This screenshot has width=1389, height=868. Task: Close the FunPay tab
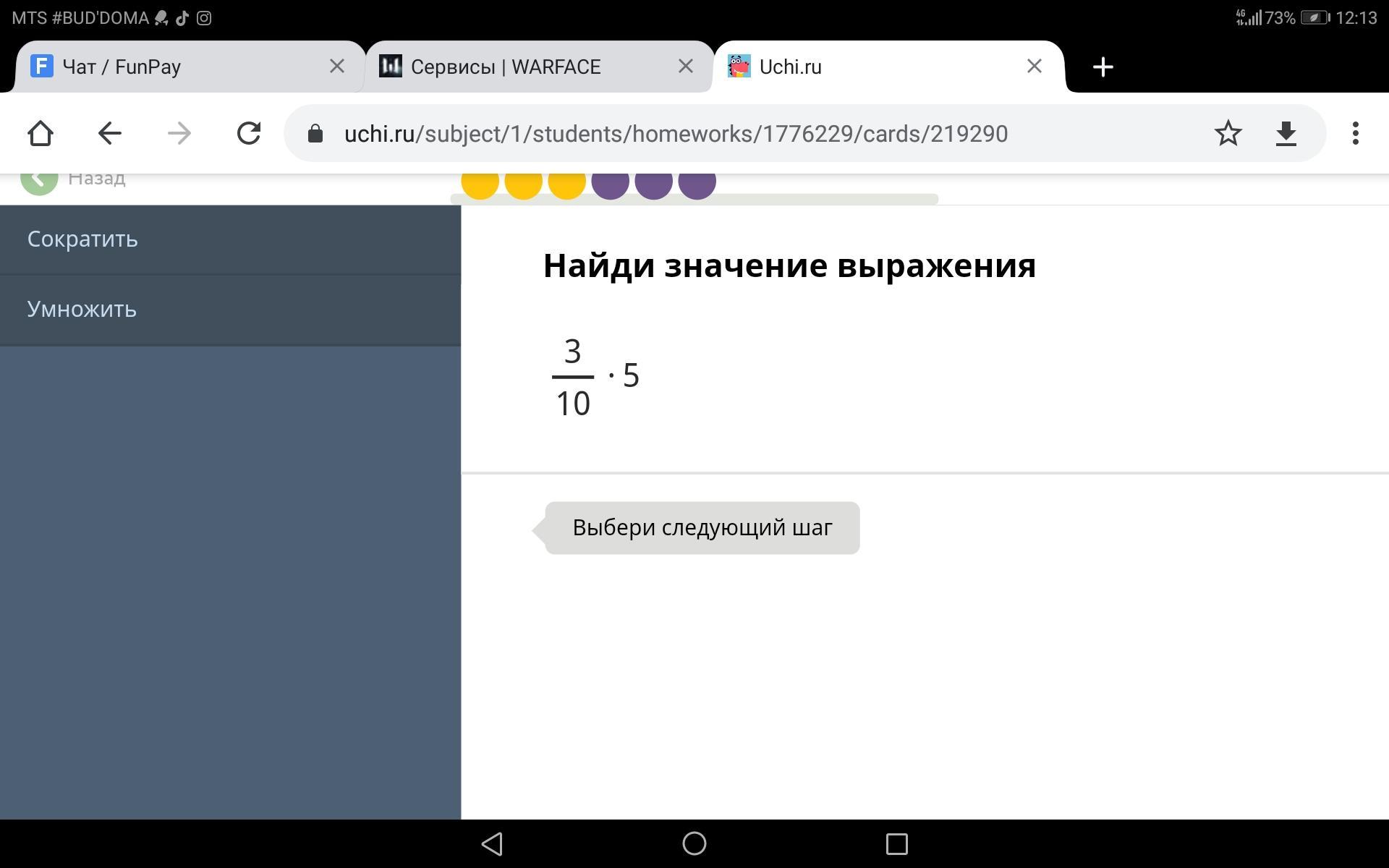click(336, 67)
